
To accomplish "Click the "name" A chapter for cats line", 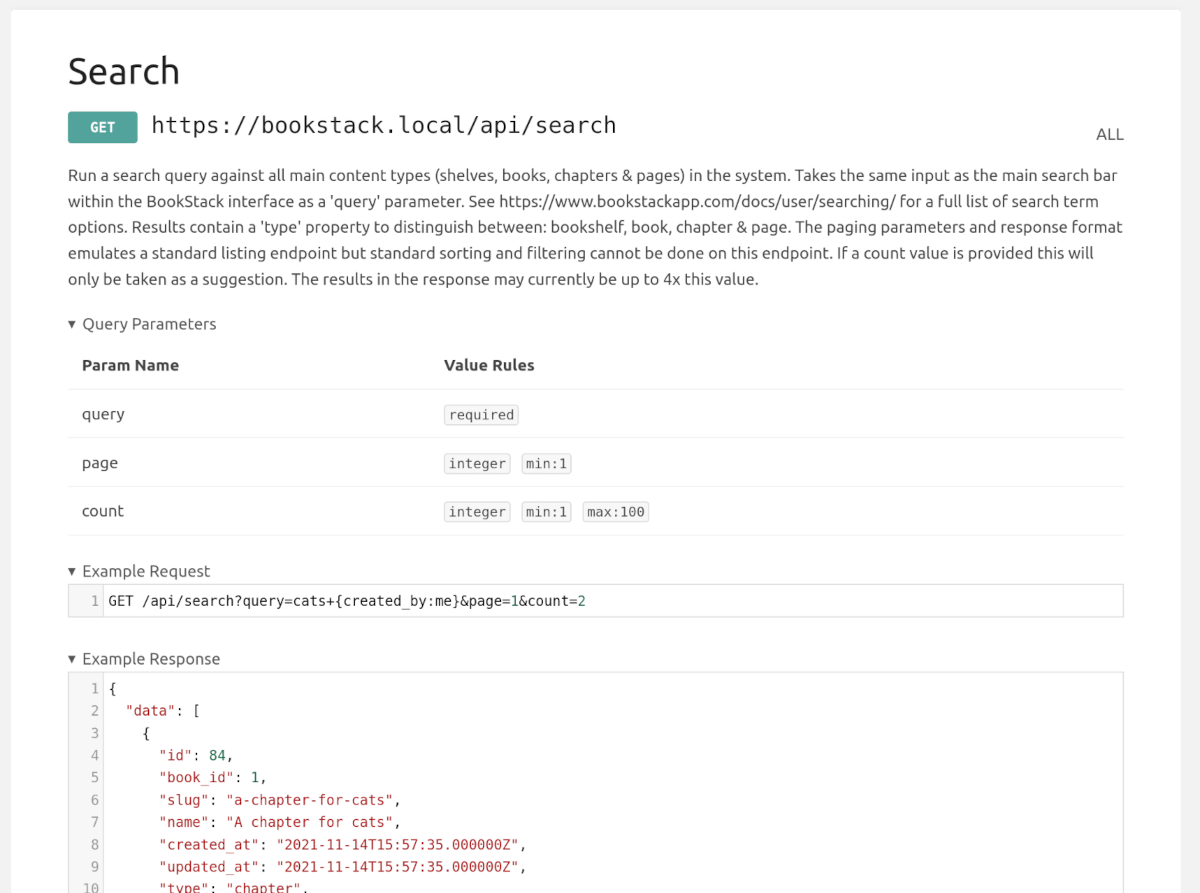I will pos(280,822).
